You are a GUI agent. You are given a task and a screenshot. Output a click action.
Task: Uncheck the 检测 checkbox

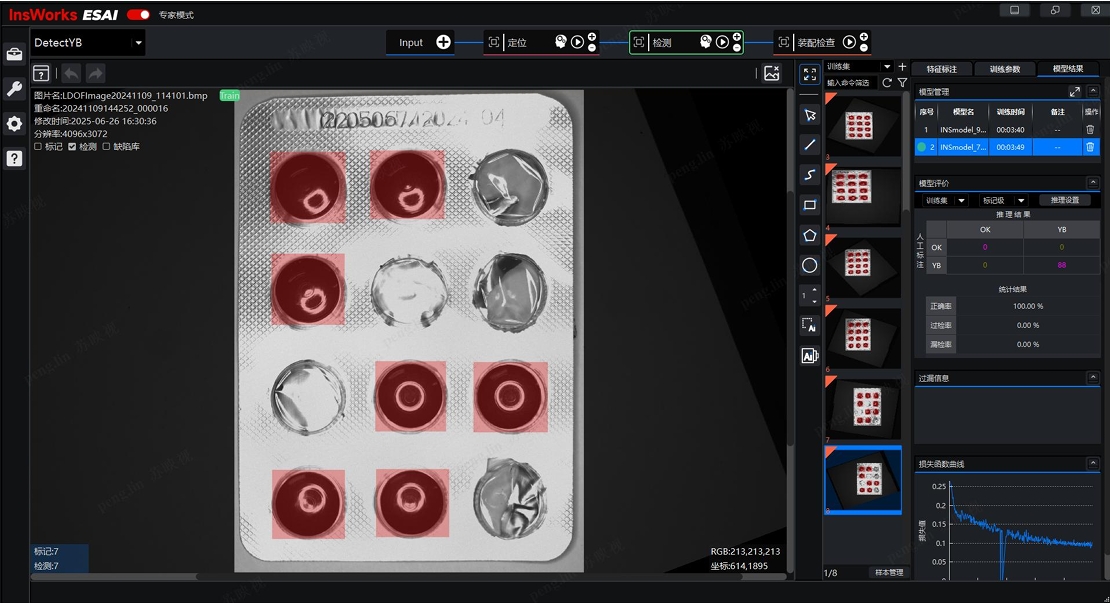tap(72, 147)
